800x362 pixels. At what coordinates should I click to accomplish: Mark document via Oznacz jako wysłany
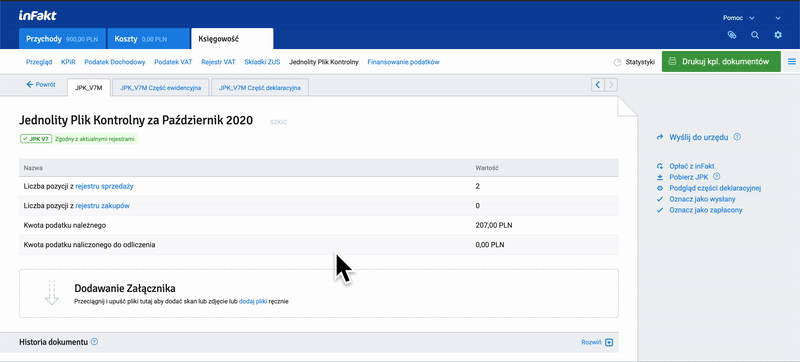[x=696, y=199]
